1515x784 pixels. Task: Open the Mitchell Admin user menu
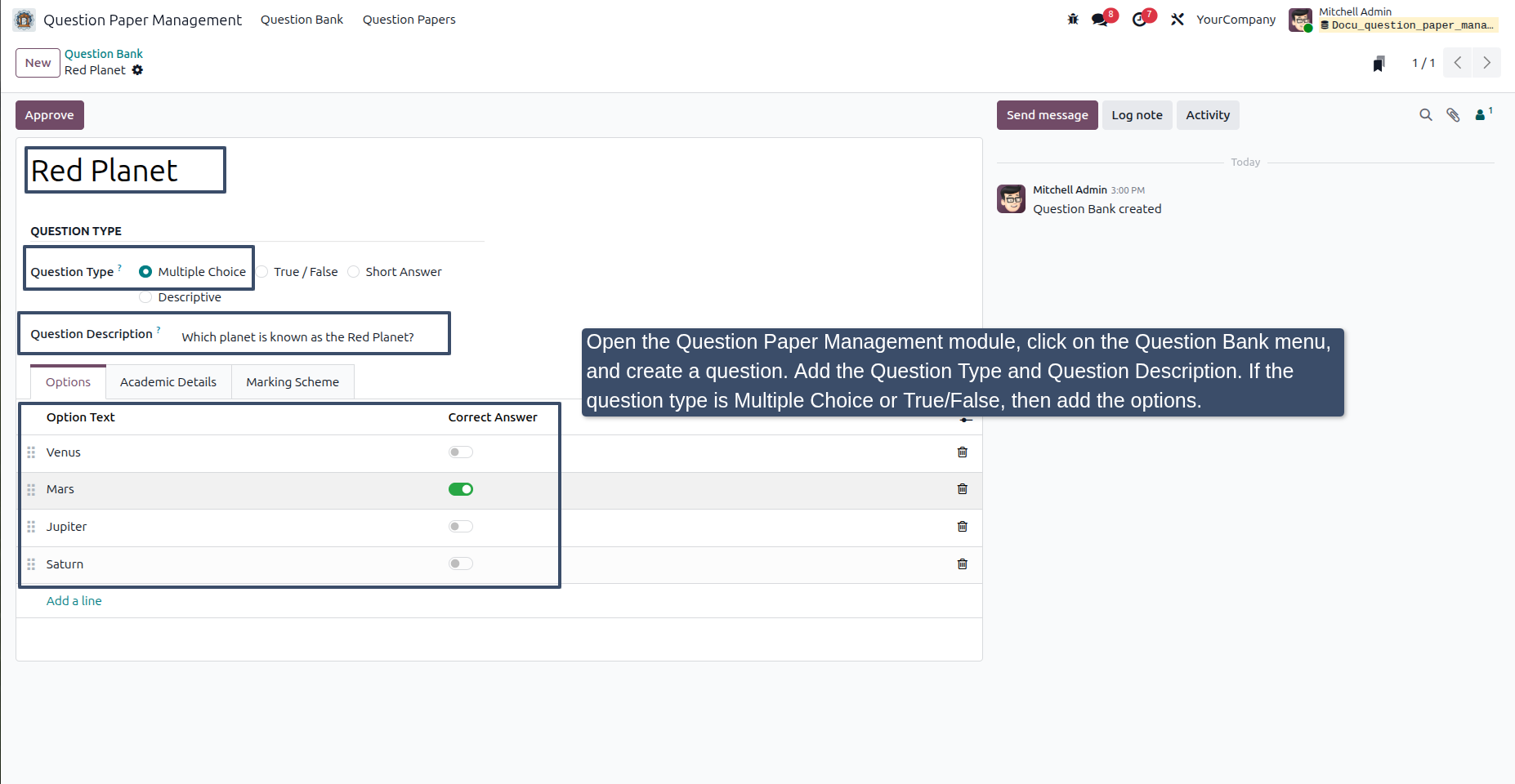[1393, 20]
